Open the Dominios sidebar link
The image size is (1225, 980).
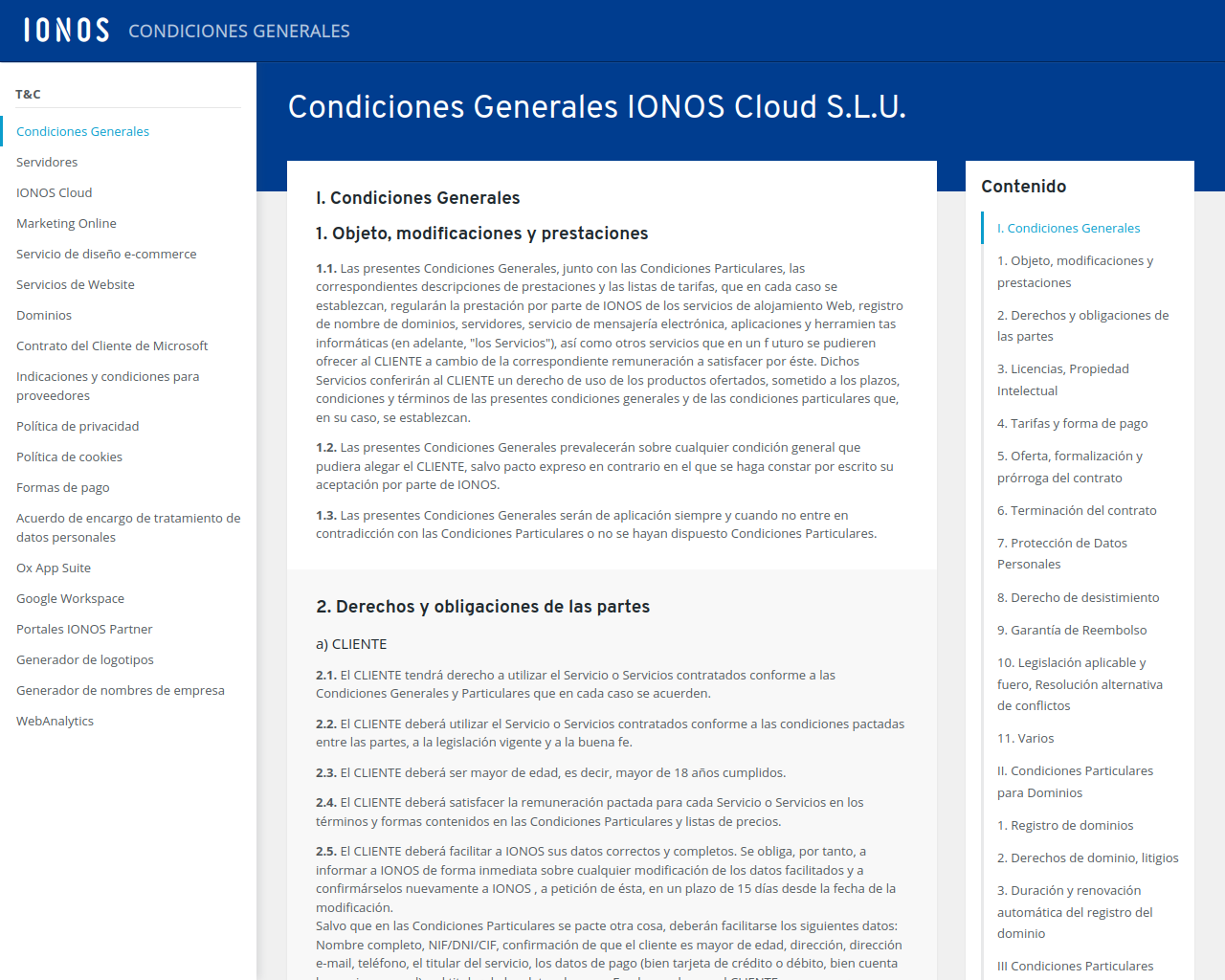pos(44,315)
